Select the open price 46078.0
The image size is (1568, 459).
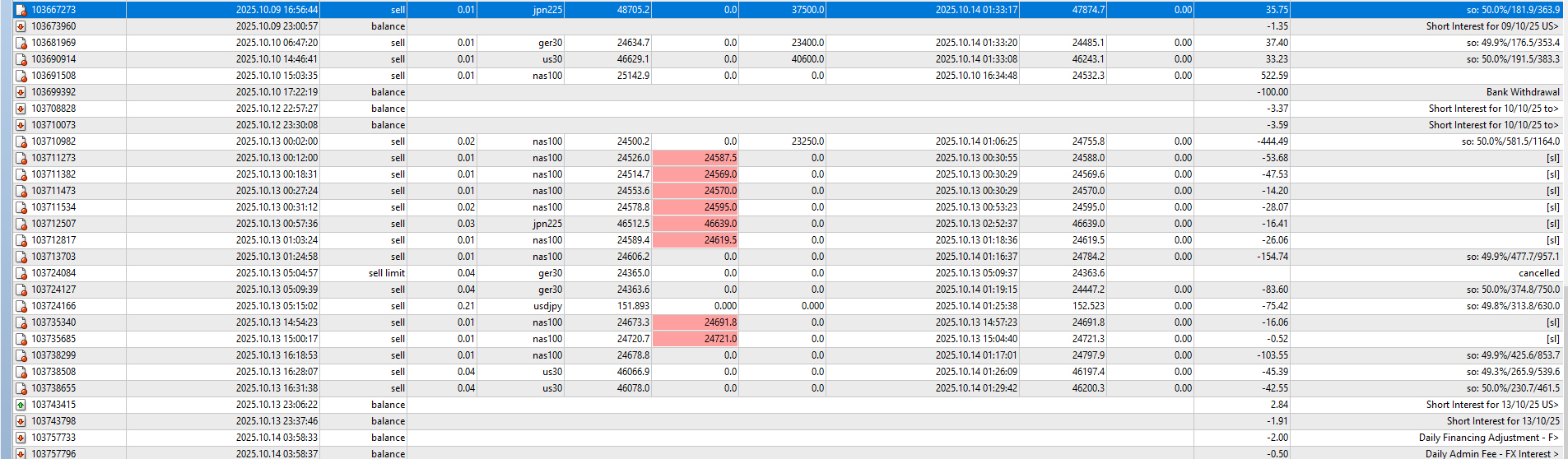click(633, 388)
